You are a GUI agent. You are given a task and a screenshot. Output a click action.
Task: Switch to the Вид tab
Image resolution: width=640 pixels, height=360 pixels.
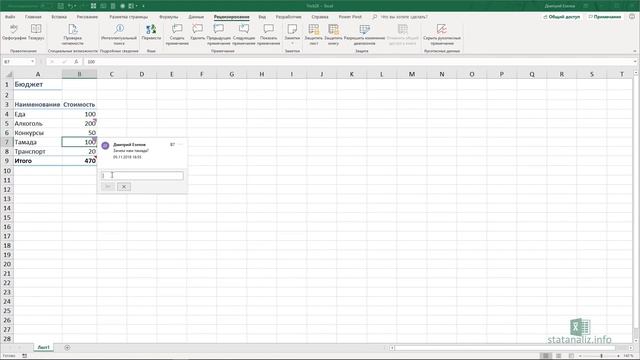(262, 17)
